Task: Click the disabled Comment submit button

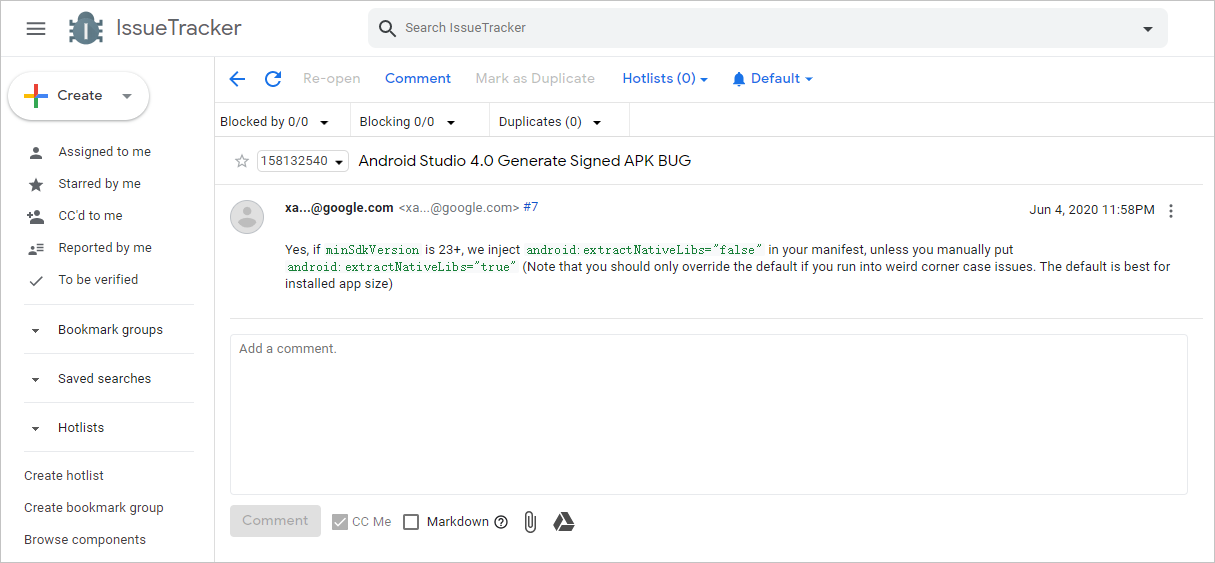Action: coord(275,521)
